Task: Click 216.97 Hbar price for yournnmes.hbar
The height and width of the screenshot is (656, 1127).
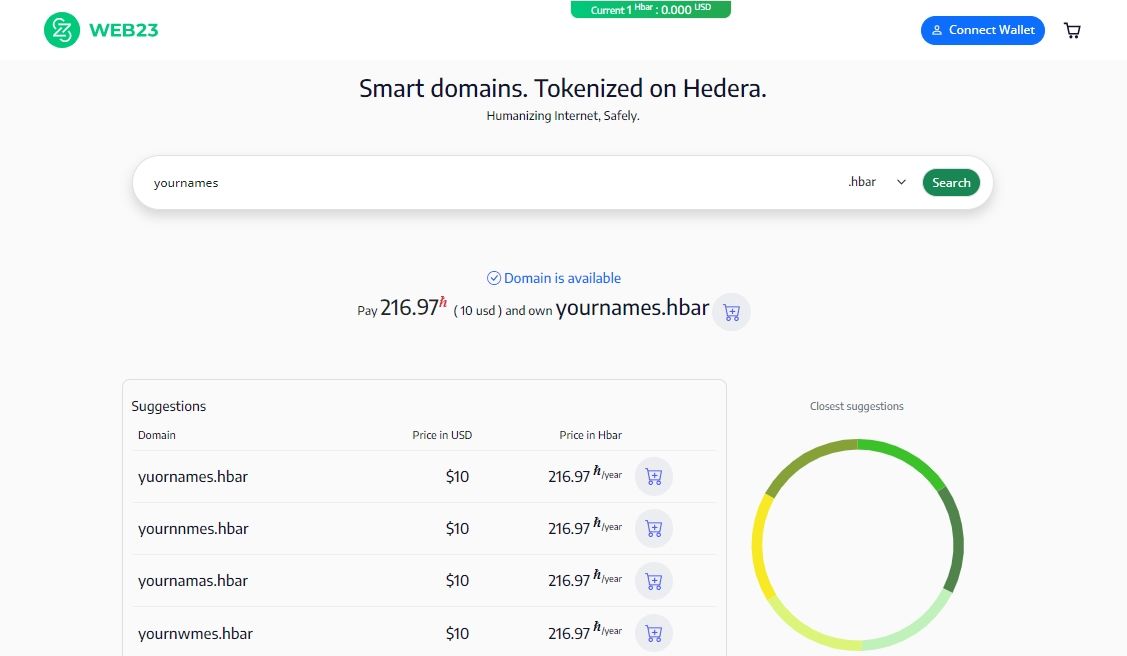Action: pyautogui.click(x=585, y=528)
